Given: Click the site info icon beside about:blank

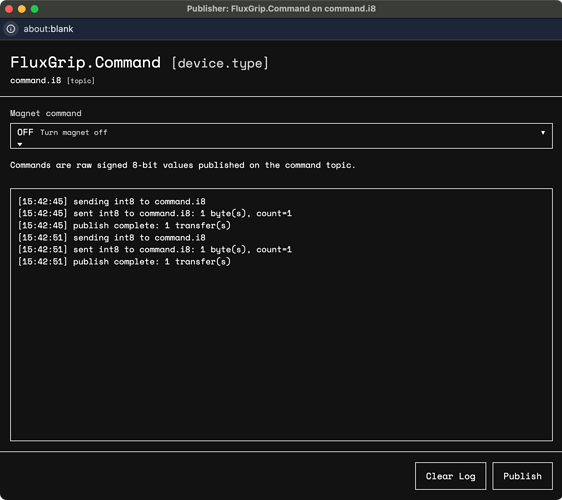Looking at the screenshot, I should coord(11,29).
